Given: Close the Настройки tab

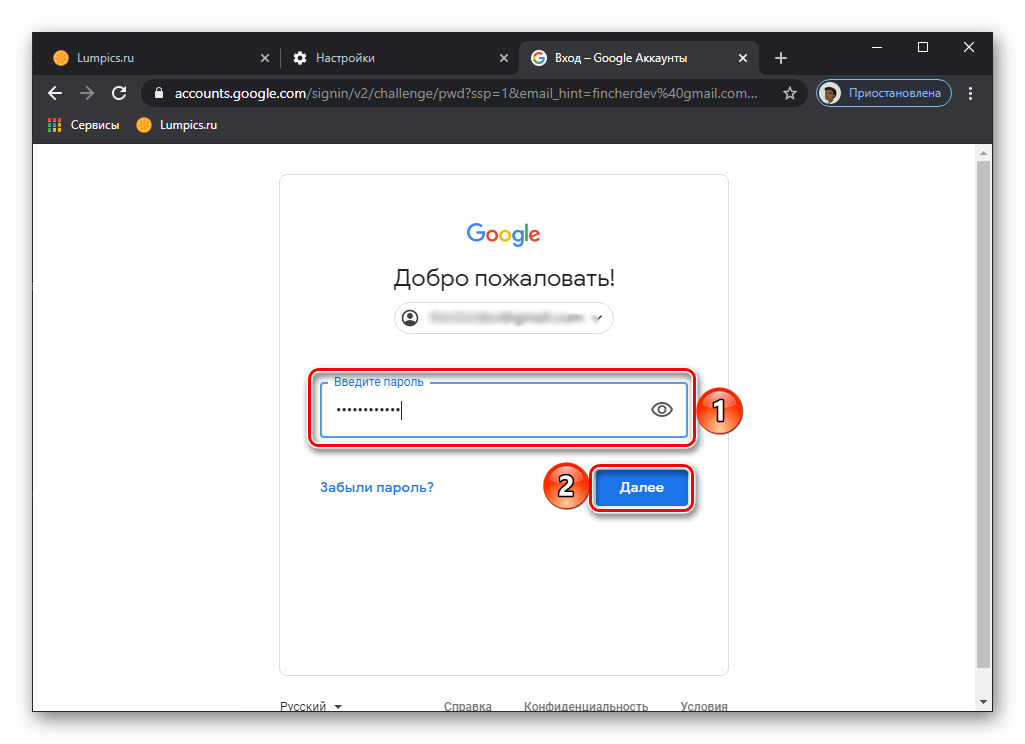Looking at the screenshot, I should tap(504, 58).
